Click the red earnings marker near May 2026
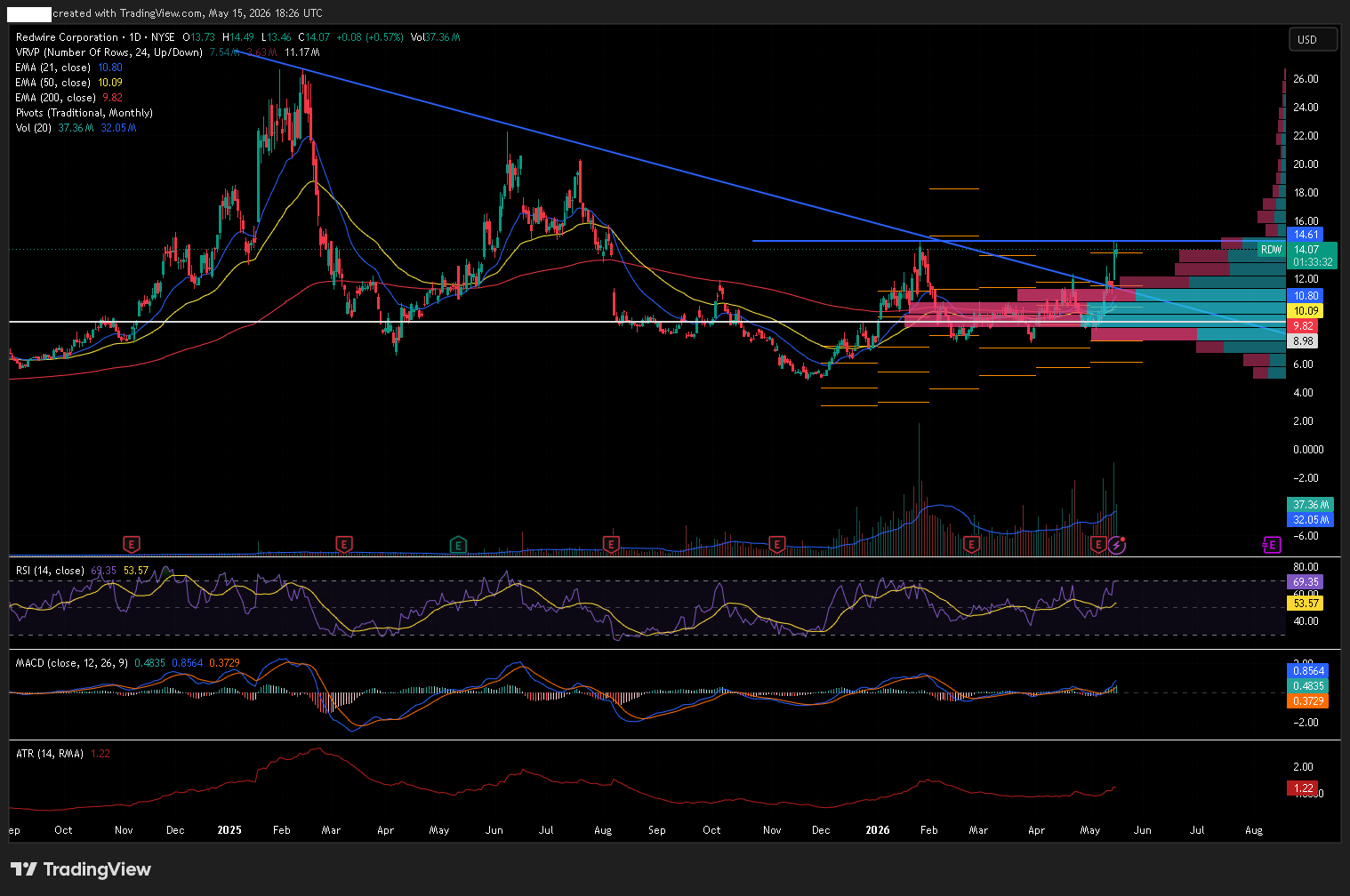The height and width of the screenshot is (896, 1350). coord(1099,544)
